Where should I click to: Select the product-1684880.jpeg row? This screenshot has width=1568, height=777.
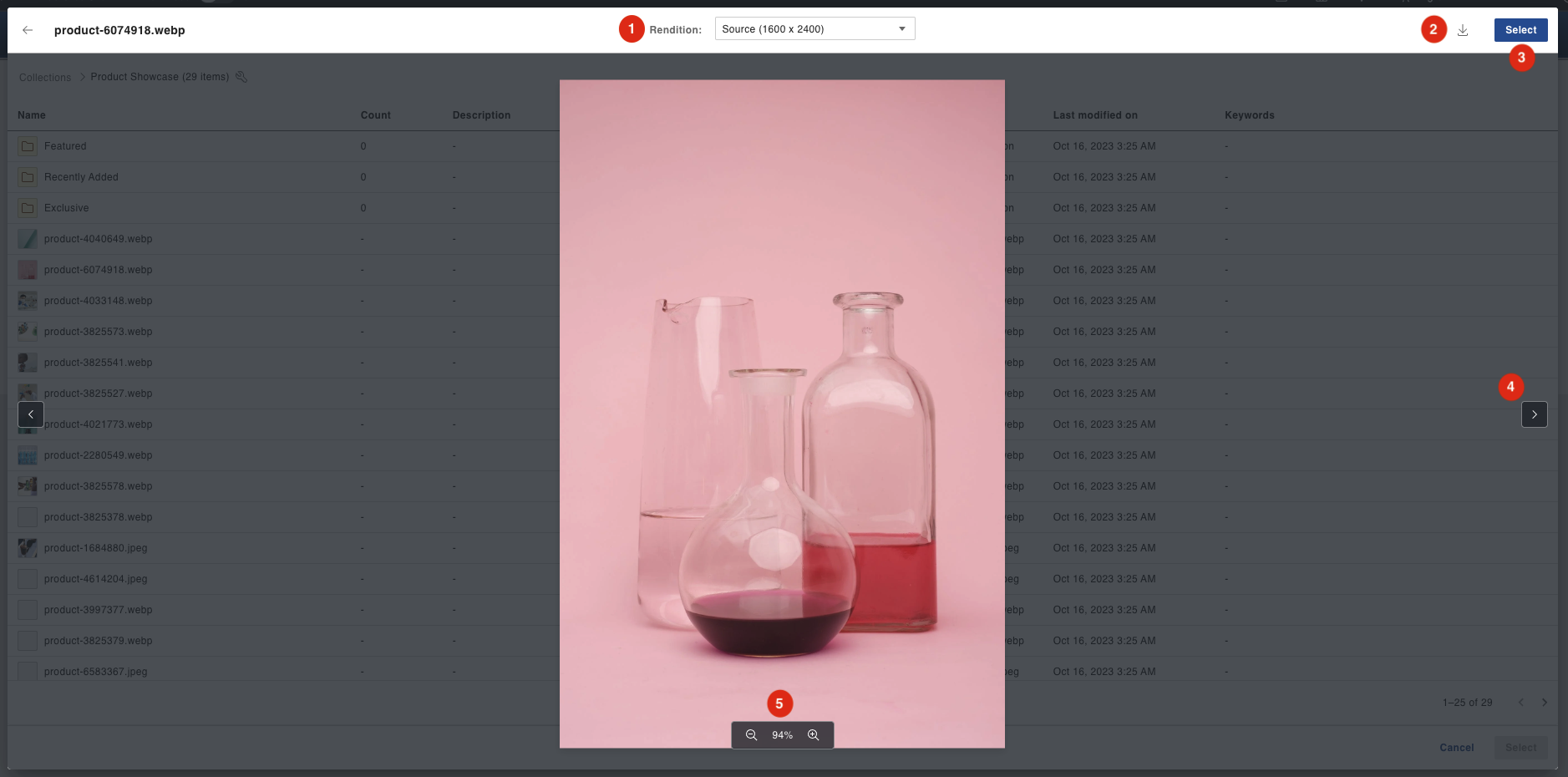[x=95, y=548]
